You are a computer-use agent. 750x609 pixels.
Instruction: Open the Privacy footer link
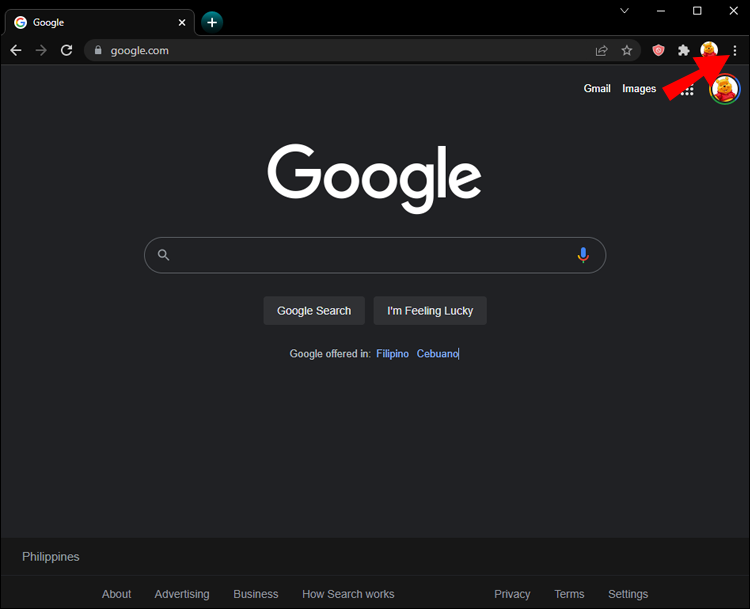click(512, 594)
